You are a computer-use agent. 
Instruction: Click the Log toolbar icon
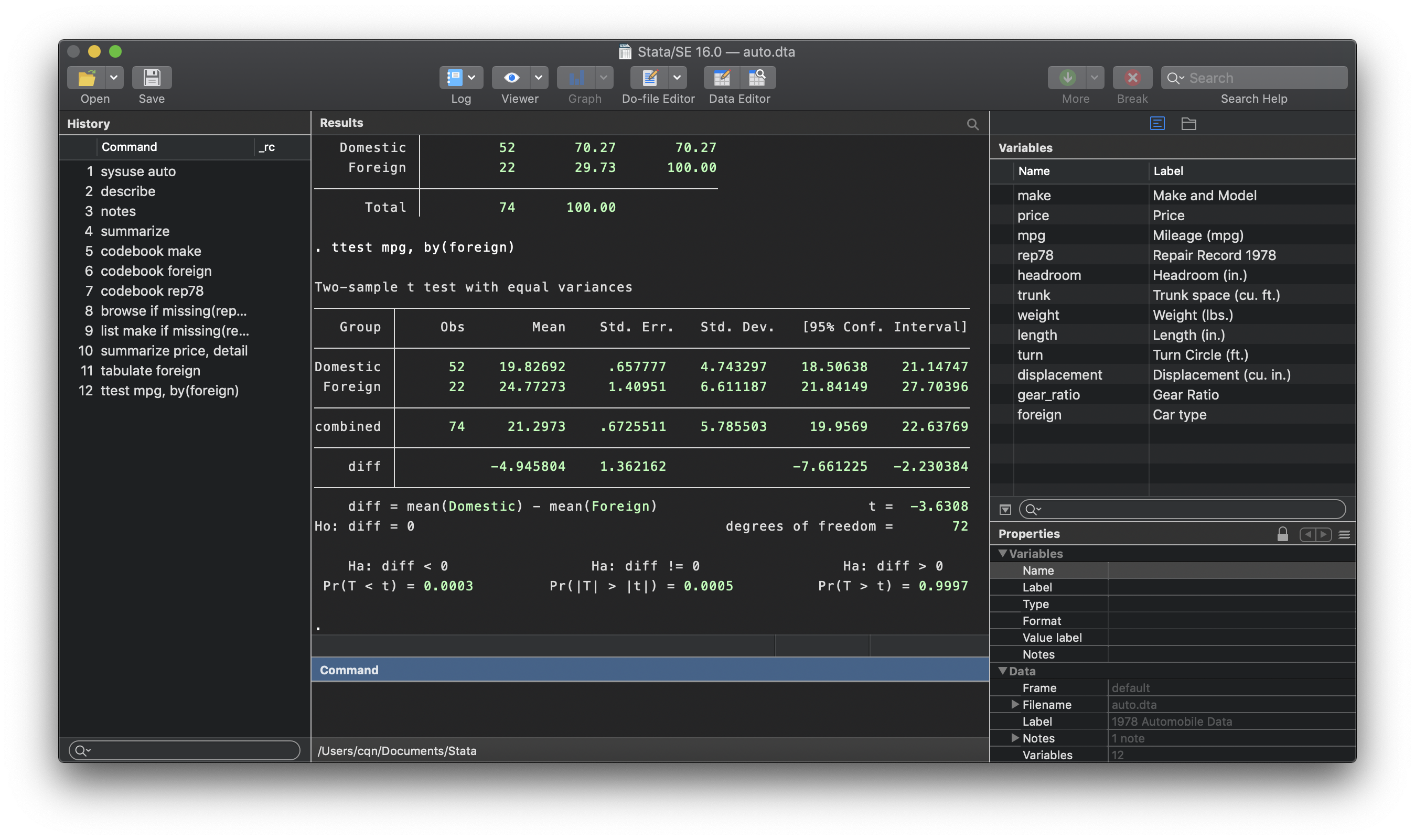[454, 78]
